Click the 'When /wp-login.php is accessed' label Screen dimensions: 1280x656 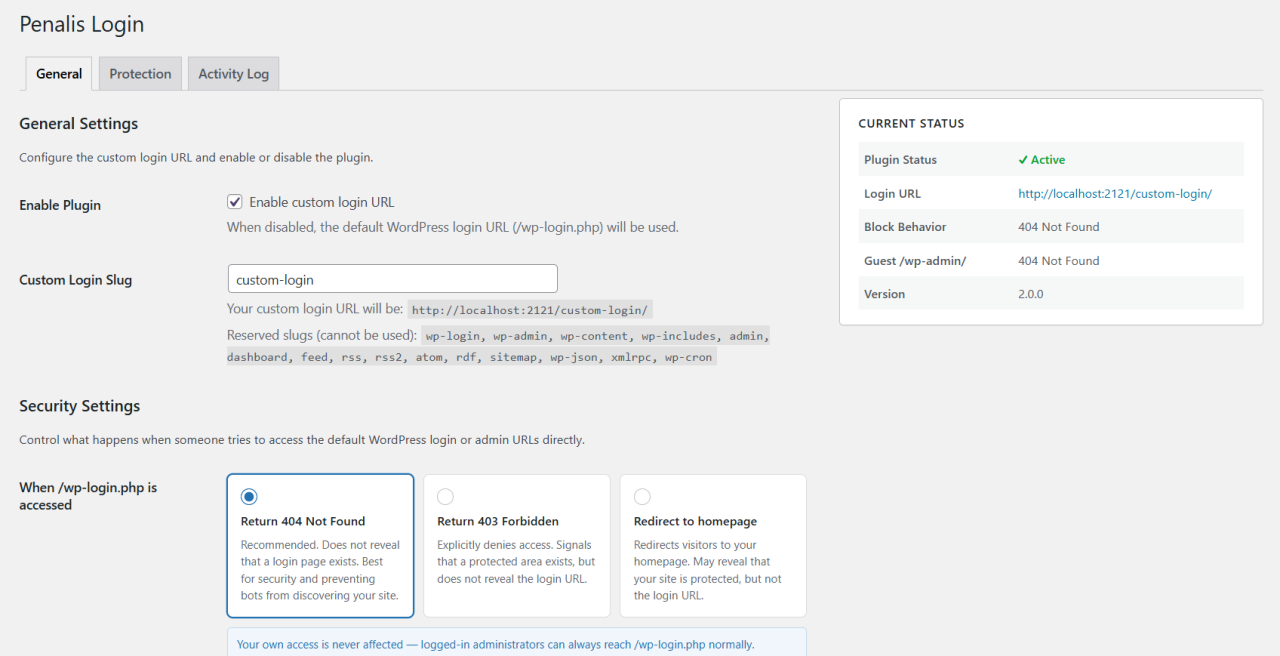[88, 496]
